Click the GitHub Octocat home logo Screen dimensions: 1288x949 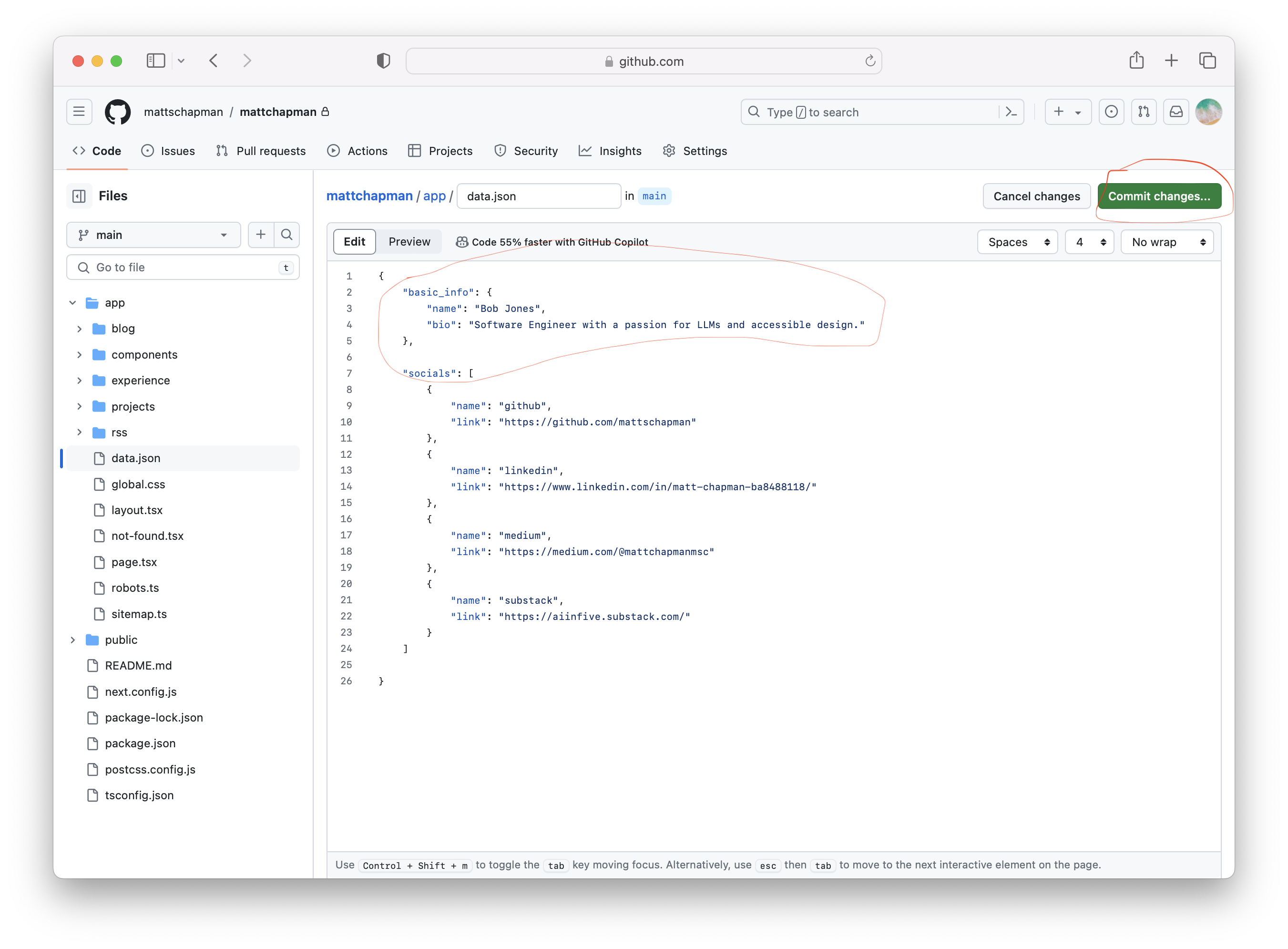tap(118, 112)
